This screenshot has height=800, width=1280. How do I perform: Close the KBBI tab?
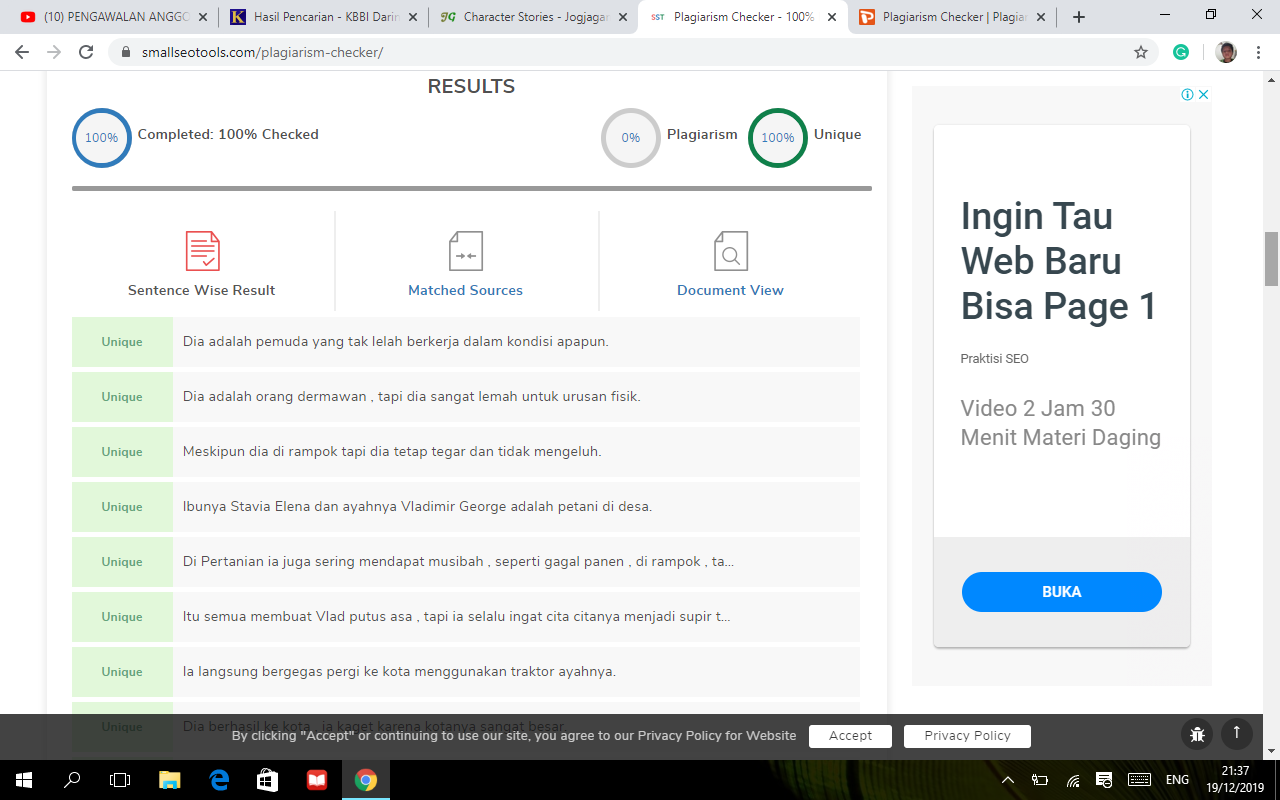(x=412, y=17)
